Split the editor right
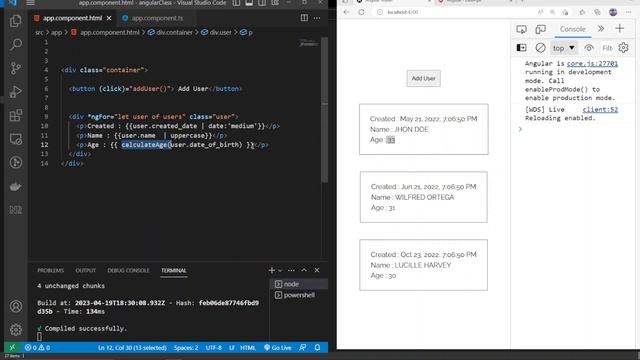The image size is (640, 360). pos(304,18)
